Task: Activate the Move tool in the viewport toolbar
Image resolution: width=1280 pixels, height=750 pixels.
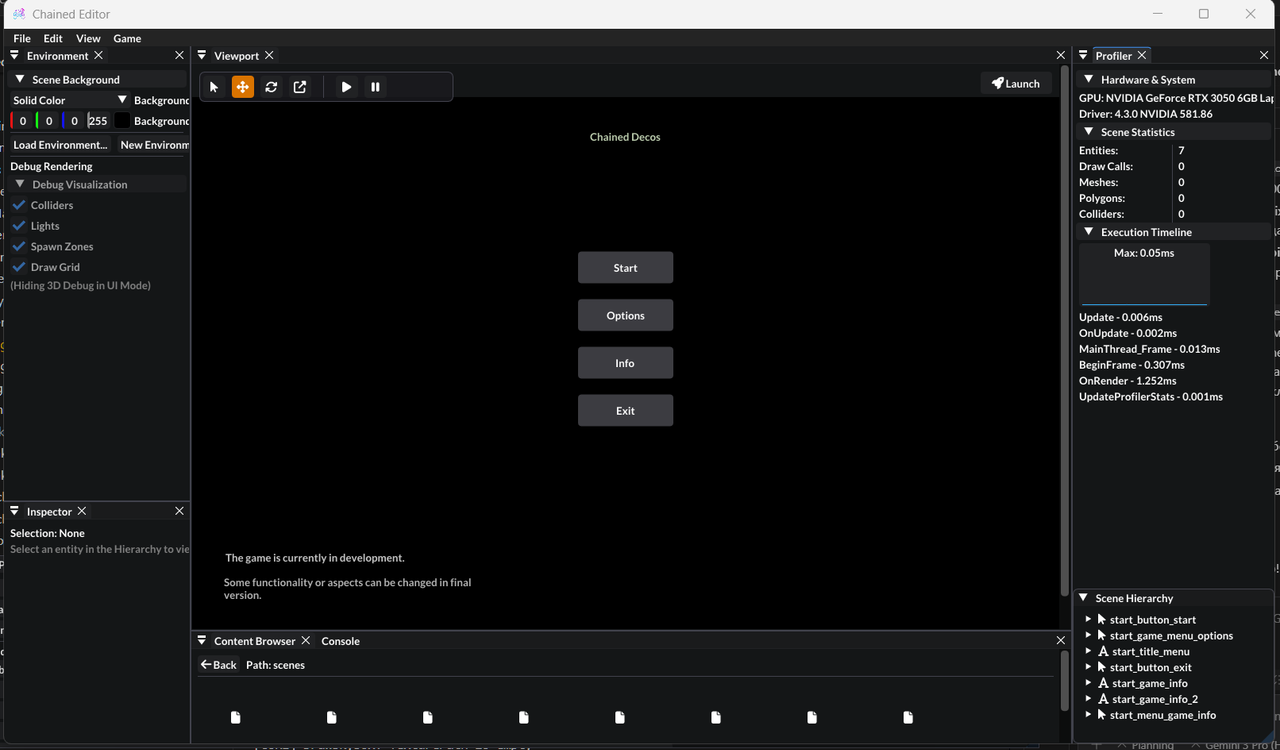Action: (x=242, y=86)
